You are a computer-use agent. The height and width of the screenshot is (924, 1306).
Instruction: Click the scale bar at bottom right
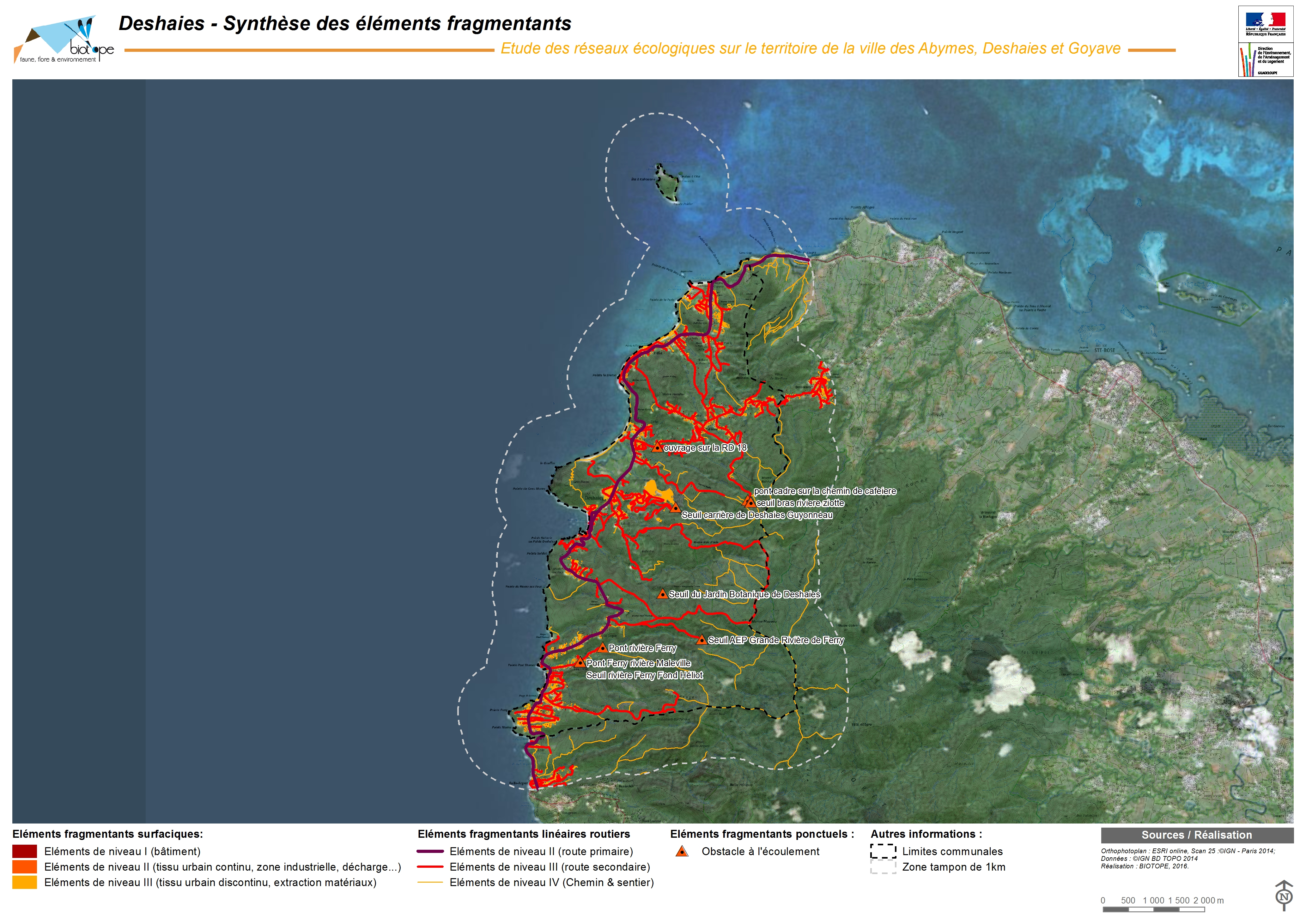click(1154, 910)
